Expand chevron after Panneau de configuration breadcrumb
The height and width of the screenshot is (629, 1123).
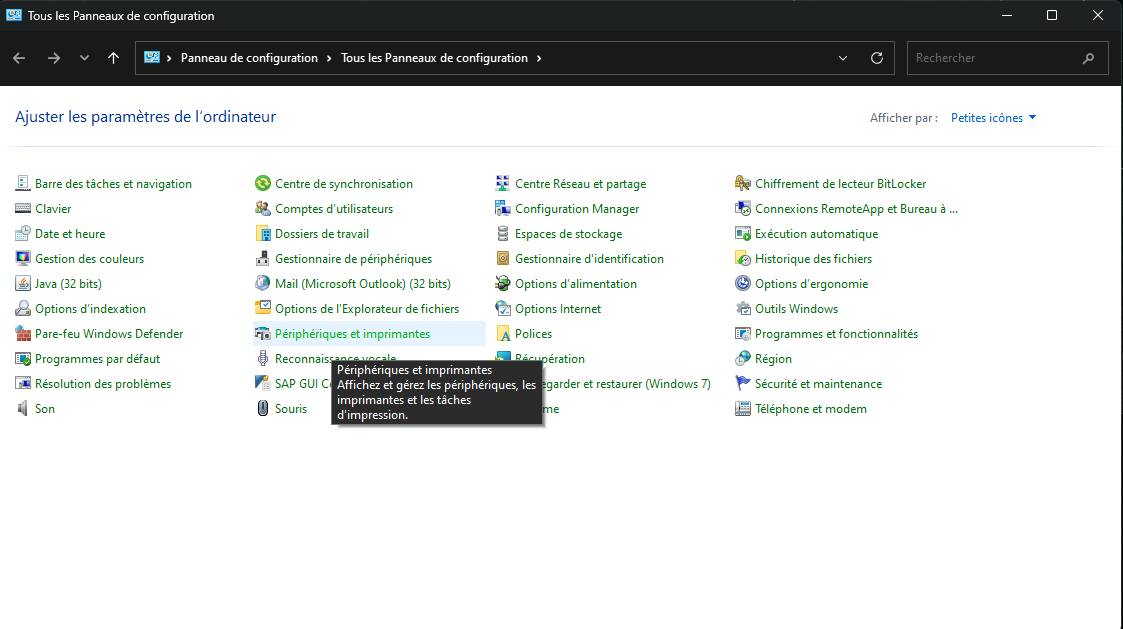(329, 58)
